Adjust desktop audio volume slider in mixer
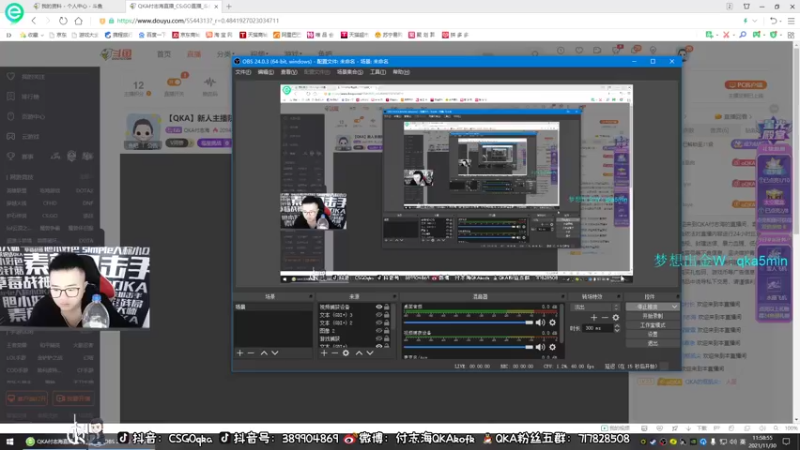This screenshot has height=450, width=800. point(468,322)
